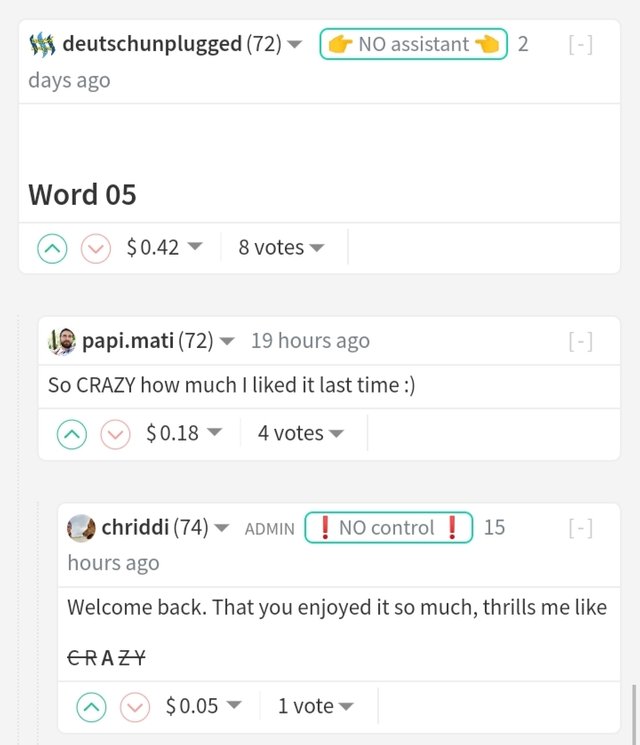Image resolution: width=640 pixels, height=745 pixels.
Task: Upvote the deutschunplugged Word 05 comment
Action: 53,248
